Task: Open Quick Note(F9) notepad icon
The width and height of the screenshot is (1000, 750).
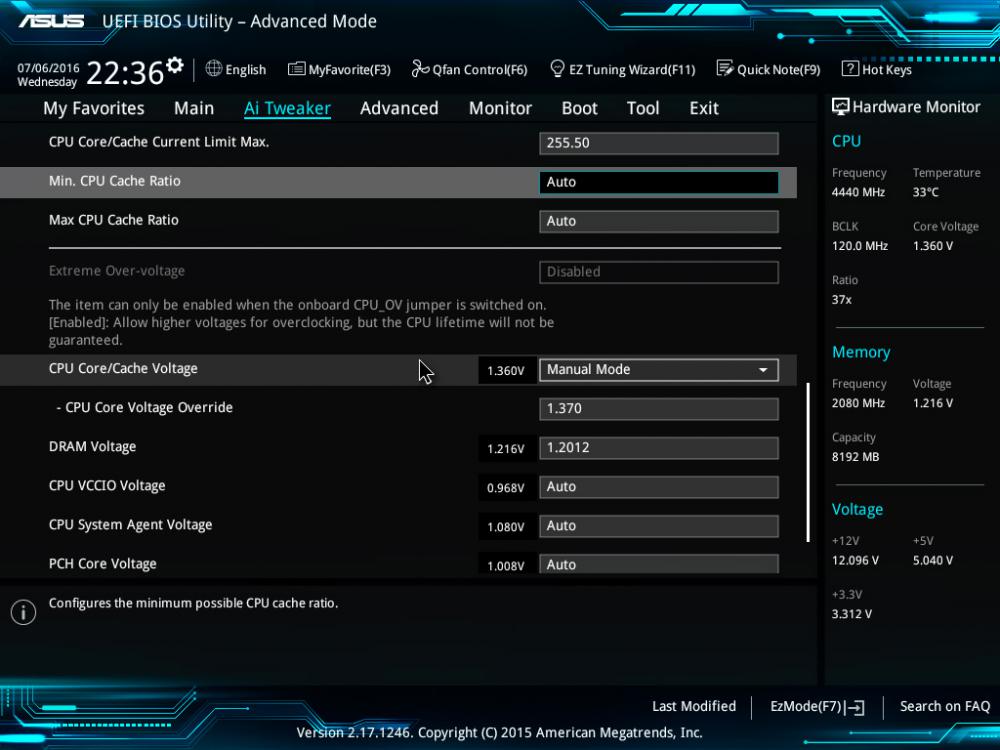Action: 725,69
